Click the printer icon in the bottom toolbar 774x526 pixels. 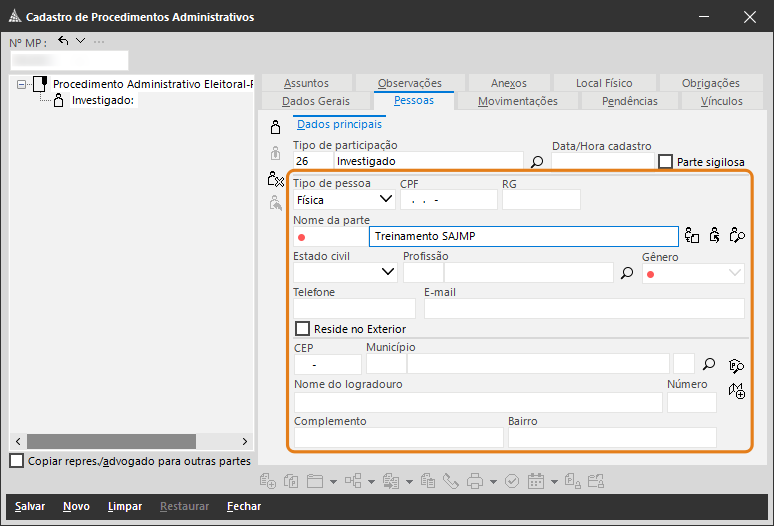pos(475,481)
